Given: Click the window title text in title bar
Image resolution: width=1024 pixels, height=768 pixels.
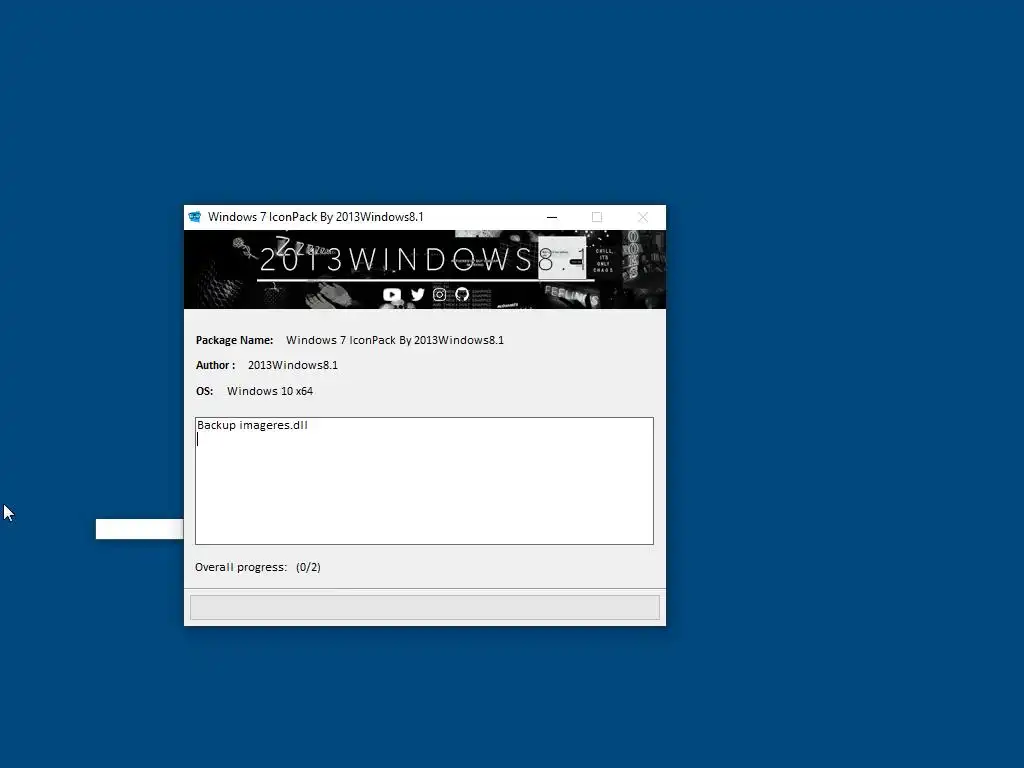Looking at the screenshot, I should (x=315, y=217).
